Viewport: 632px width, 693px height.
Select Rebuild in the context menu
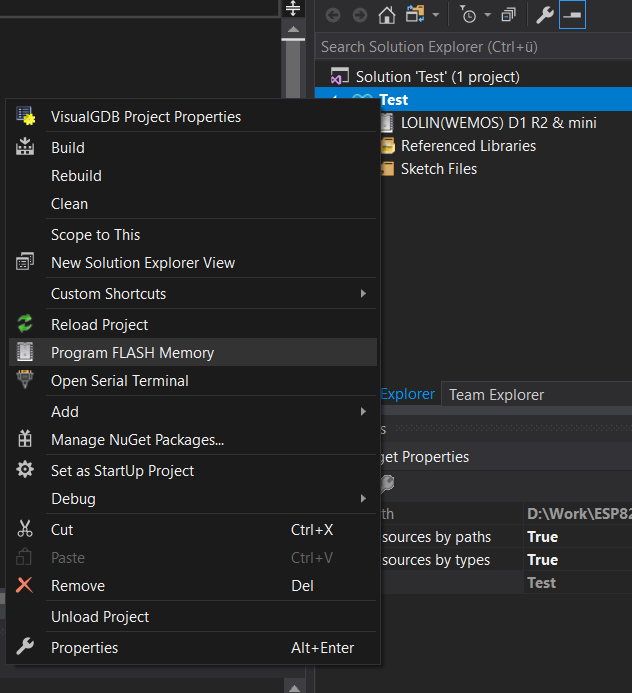(x=192, y=176)
